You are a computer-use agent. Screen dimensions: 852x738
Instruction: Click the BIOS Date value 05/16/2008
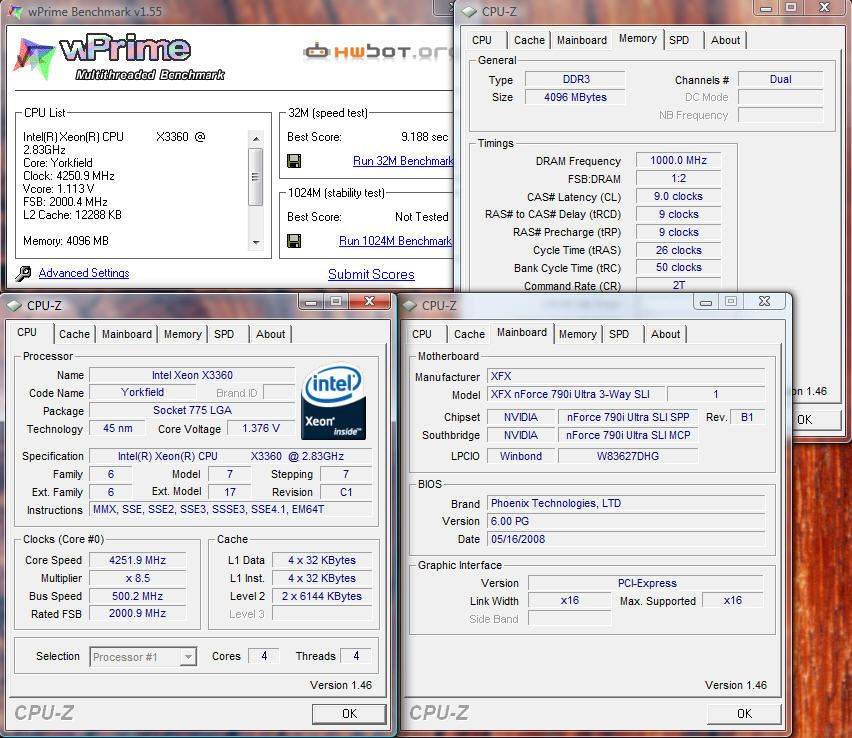(x=626, y=539)
